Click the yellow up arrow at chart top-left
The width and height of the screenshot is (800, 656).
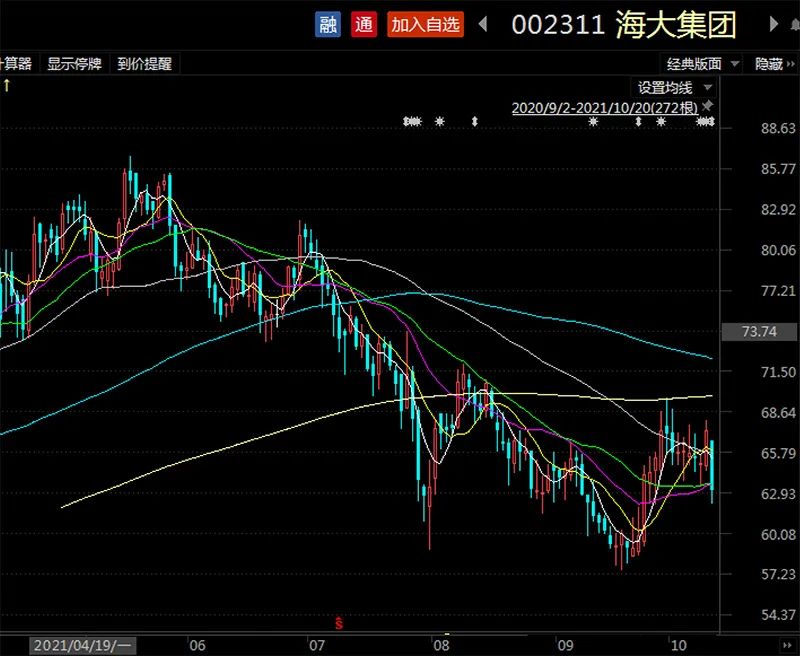click(7, 86)
